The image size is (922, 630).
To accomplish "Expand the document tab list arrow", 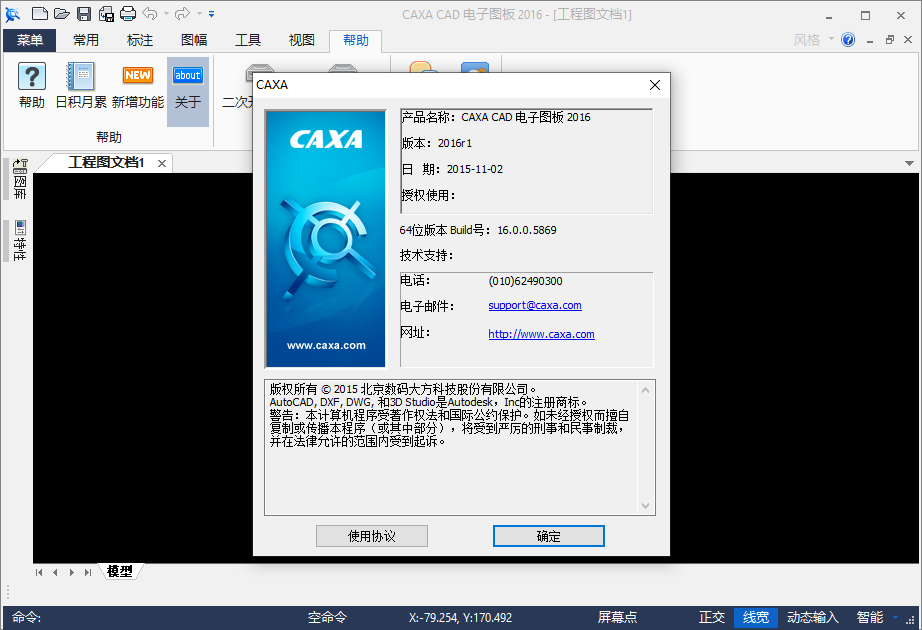I will 909,164.
